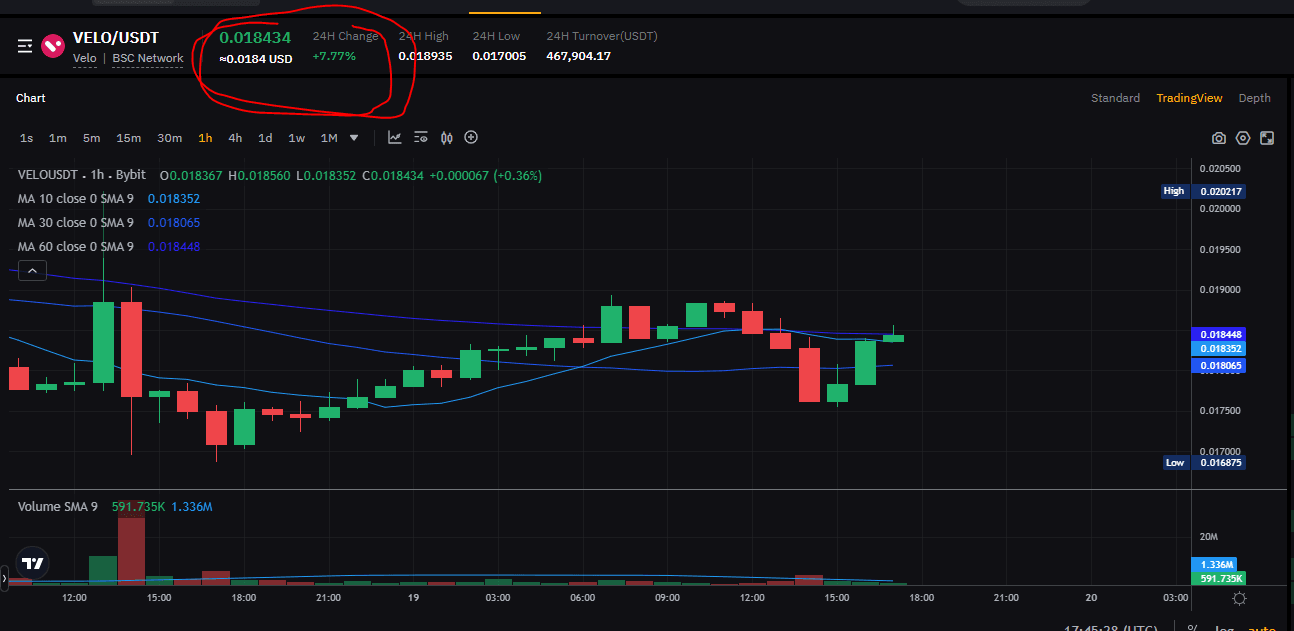The height and width of the screenshot is (631, 1294).
Task: Open chart settings hexagon icon
Action: tap(1243, 138)
